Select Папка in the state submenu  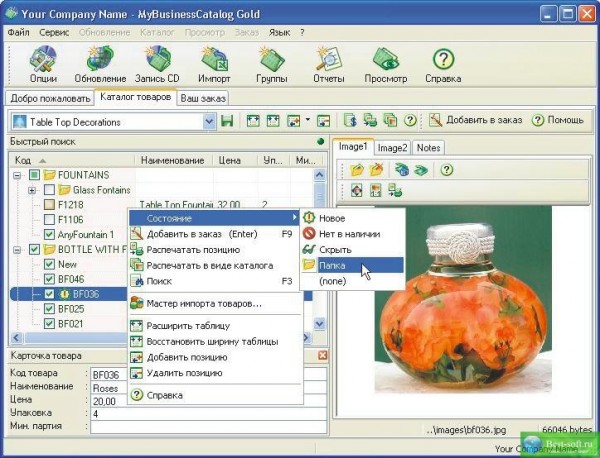[352, 265]
